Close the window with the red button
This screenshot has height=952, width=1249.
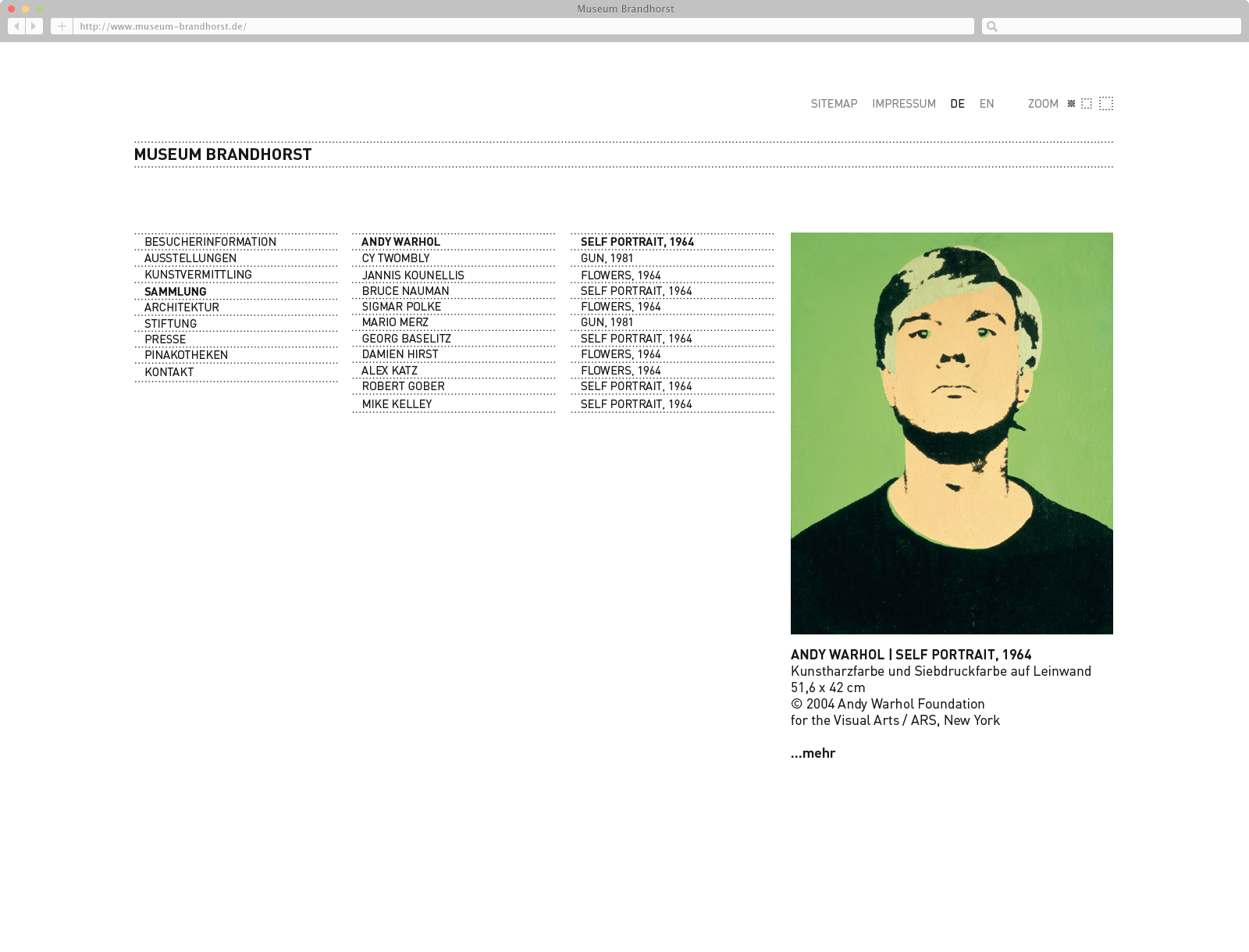pos(11,9)
